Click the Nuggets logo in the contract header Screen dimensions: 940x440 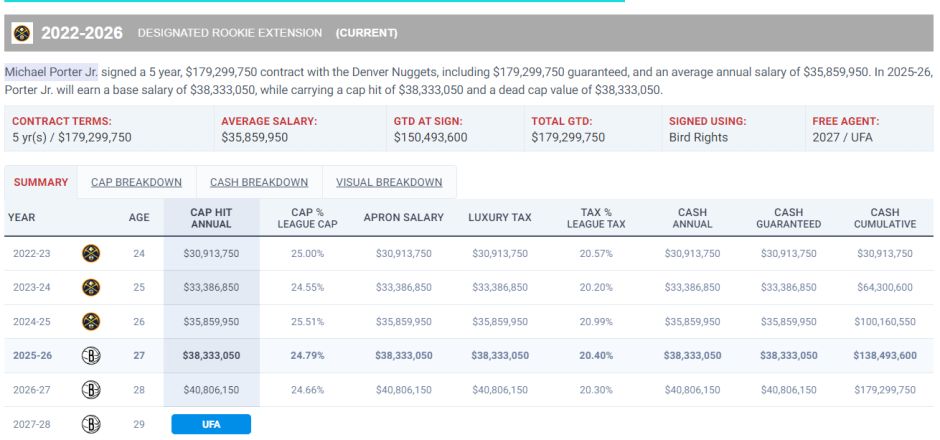coord(22,33)
